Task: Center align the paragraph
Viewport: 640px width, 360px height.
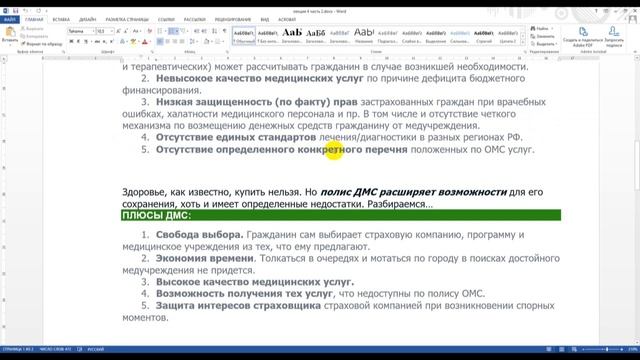Action: (167, 42)
